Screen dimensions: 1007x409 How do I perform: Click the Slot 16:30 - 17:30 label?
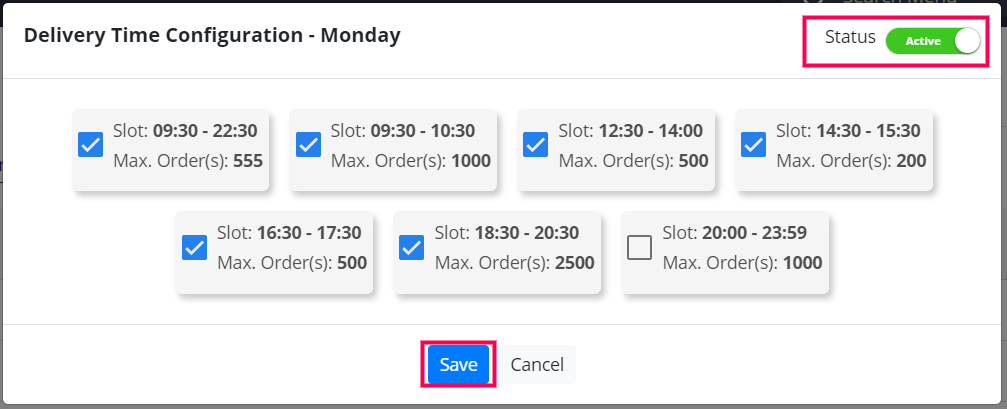[x=289, y=232]
